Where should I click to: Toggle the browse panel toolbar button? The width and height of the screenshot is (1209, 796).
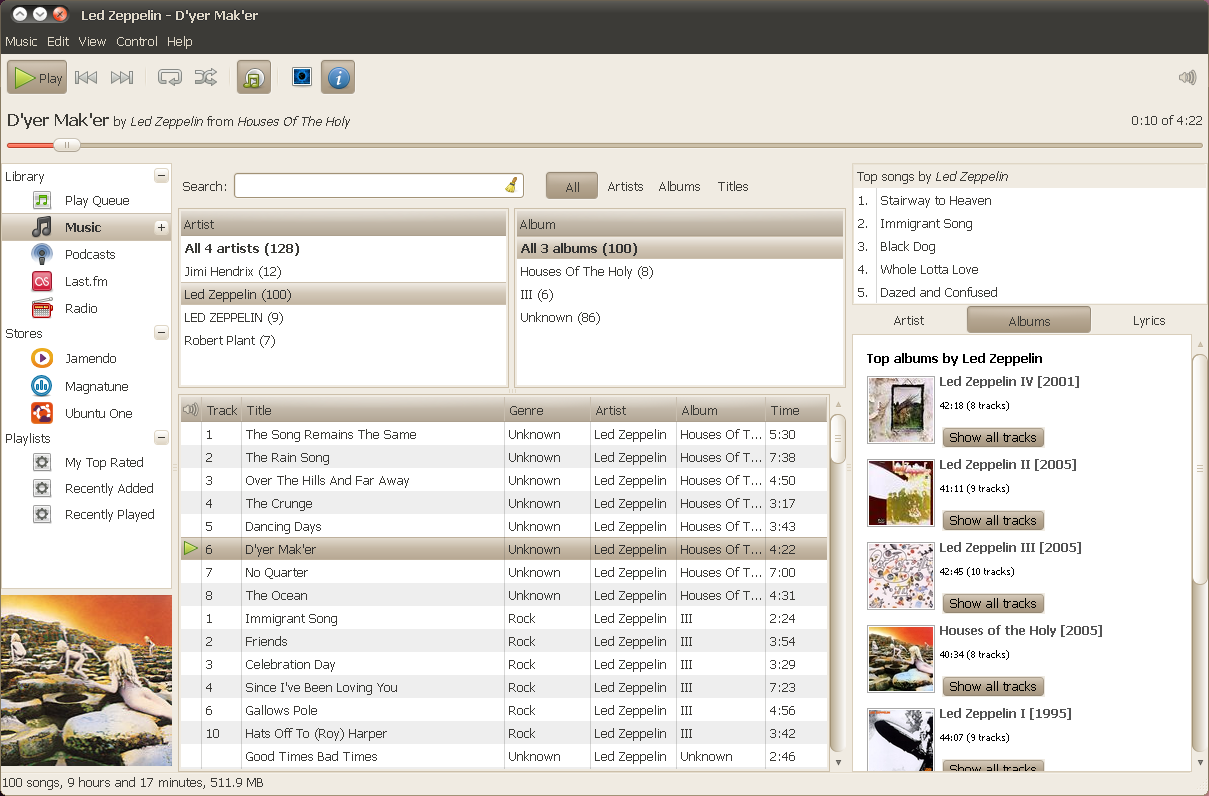coord(254,77)
